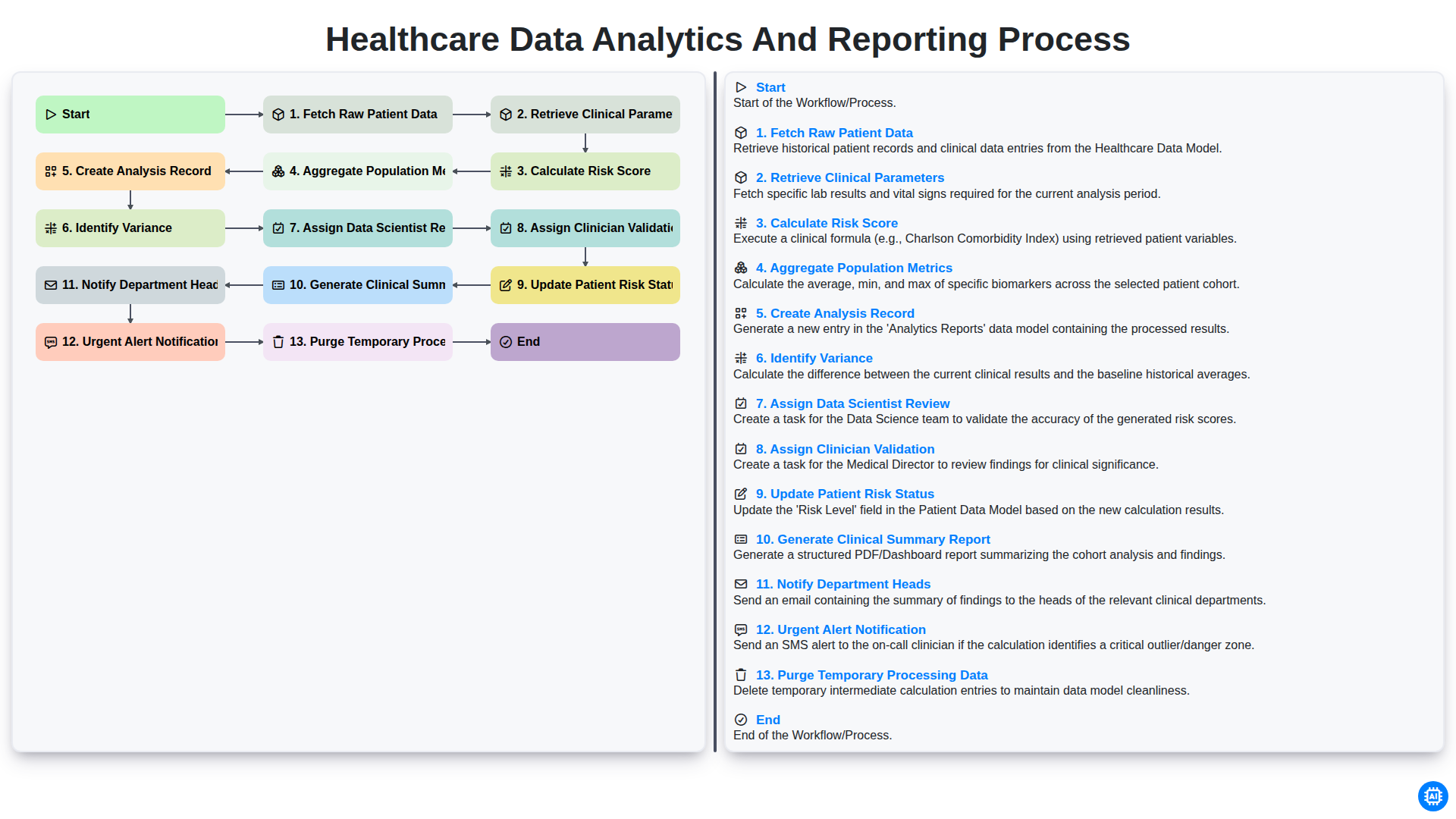Open the 2. Retrieve Clinical Parameters link

[x=849, y=177]
